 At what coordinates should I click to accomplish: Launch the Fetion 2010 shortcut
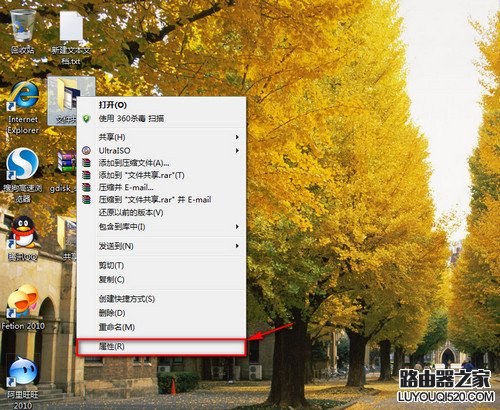(23, 301)
